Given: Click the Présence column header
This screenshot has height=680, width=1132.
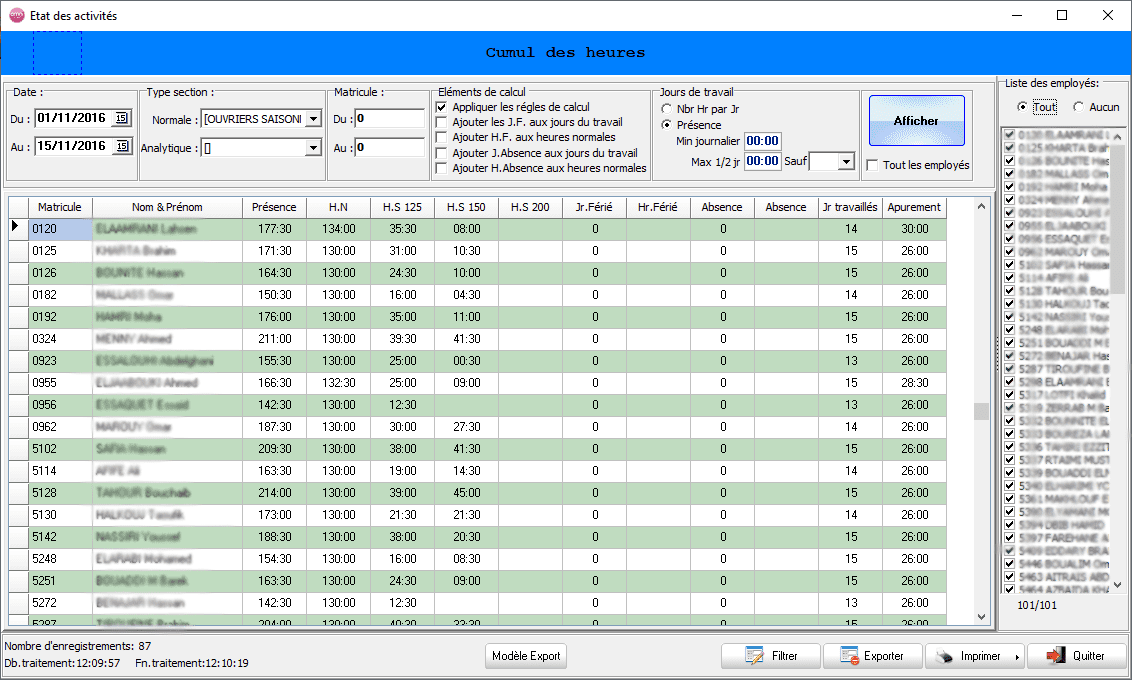Looking at the screenshot, I should [x=274, y=207].
